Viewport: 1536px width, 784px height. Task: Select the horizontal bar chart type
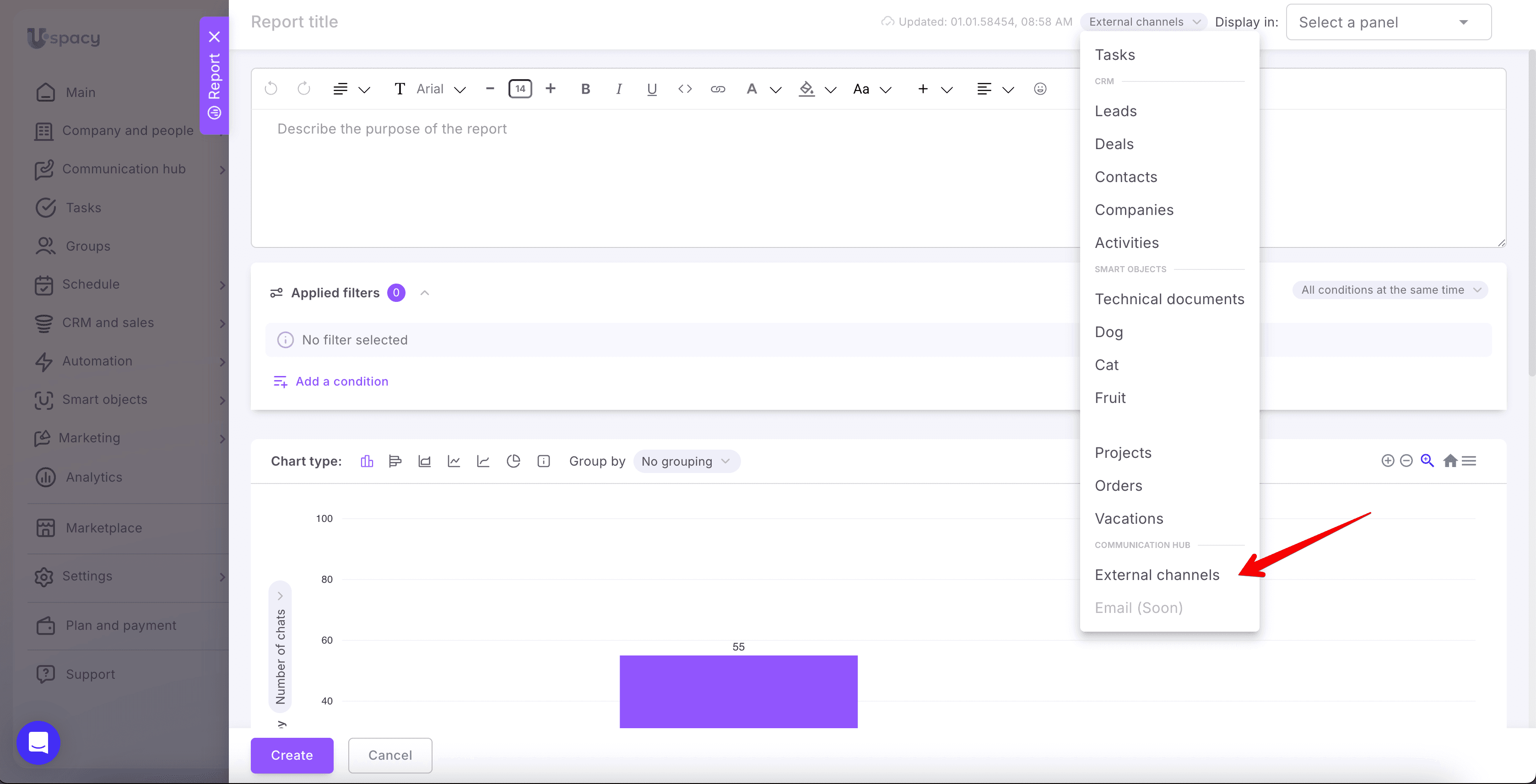click(x=395, y=461)
